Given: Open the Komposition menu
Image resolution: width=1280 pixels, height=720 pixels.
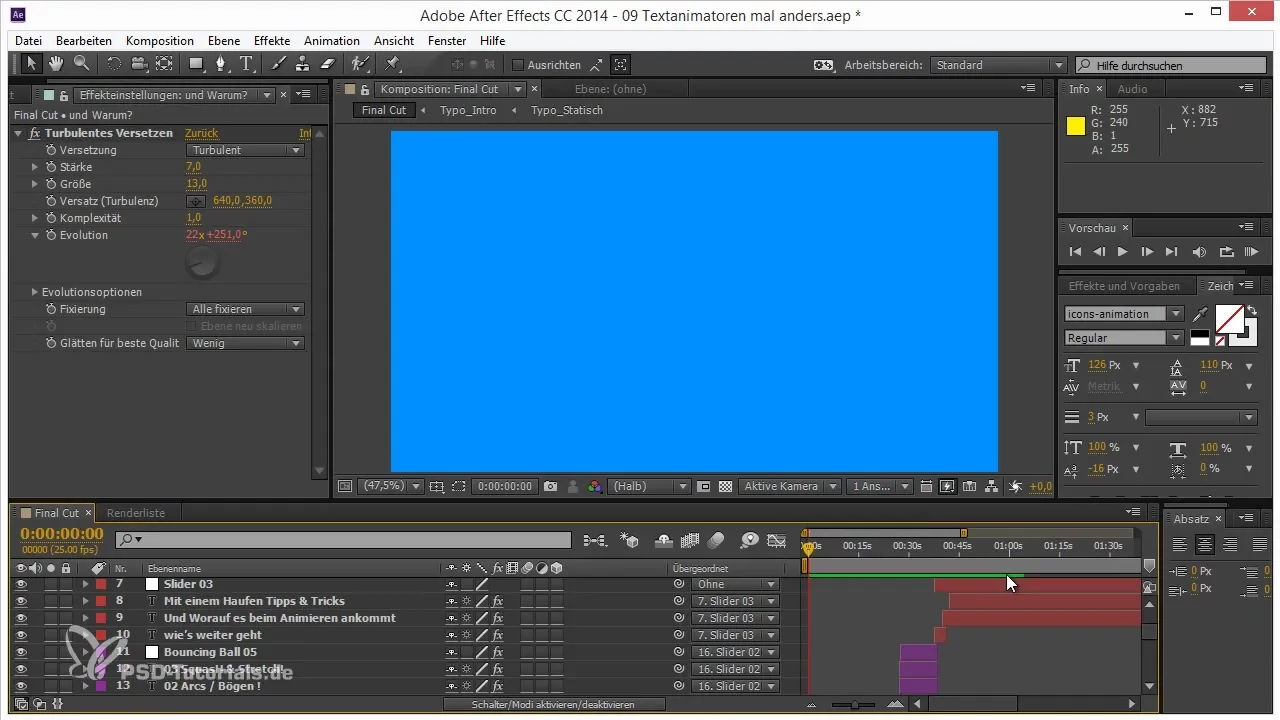Looking at the screenshot, I should pos(160,41).
